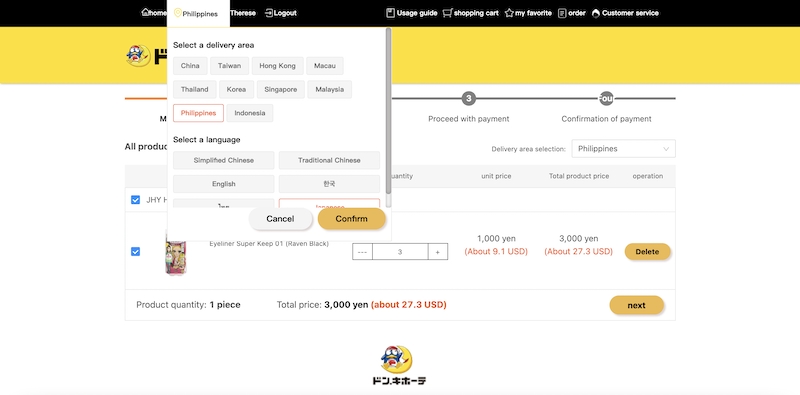Toggle the JHY store checkbox
Image resolution: width=800 pixels, height=395 pixels.
point(135,200)
